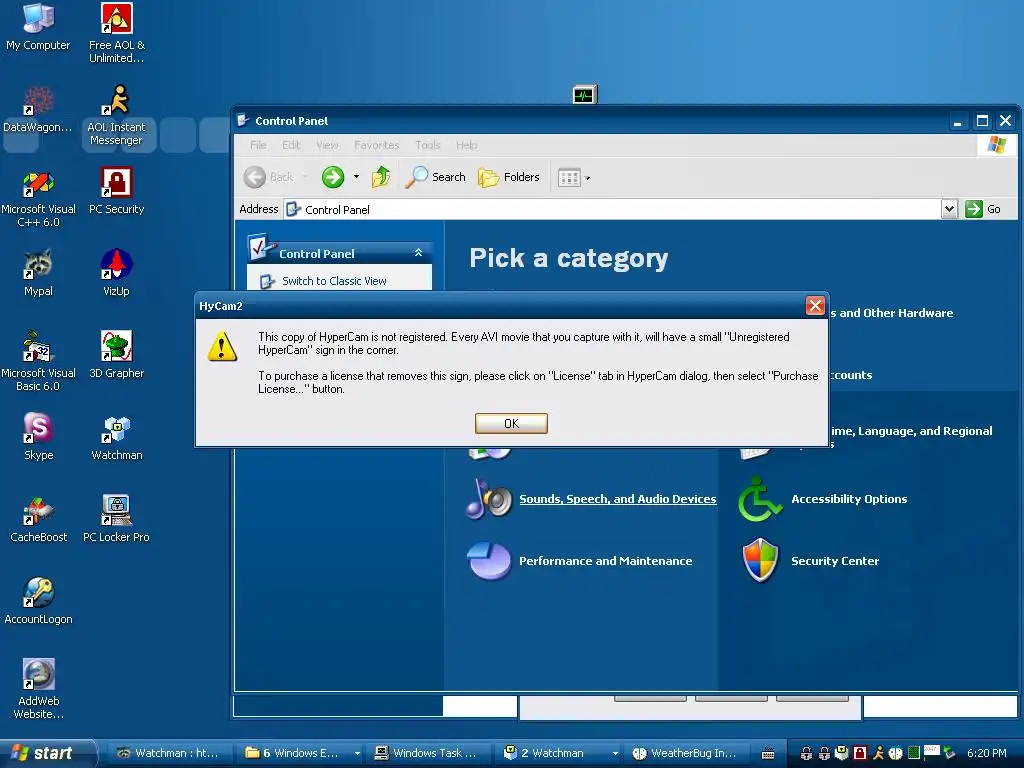Open the View menu

click(x=327, y=145)
